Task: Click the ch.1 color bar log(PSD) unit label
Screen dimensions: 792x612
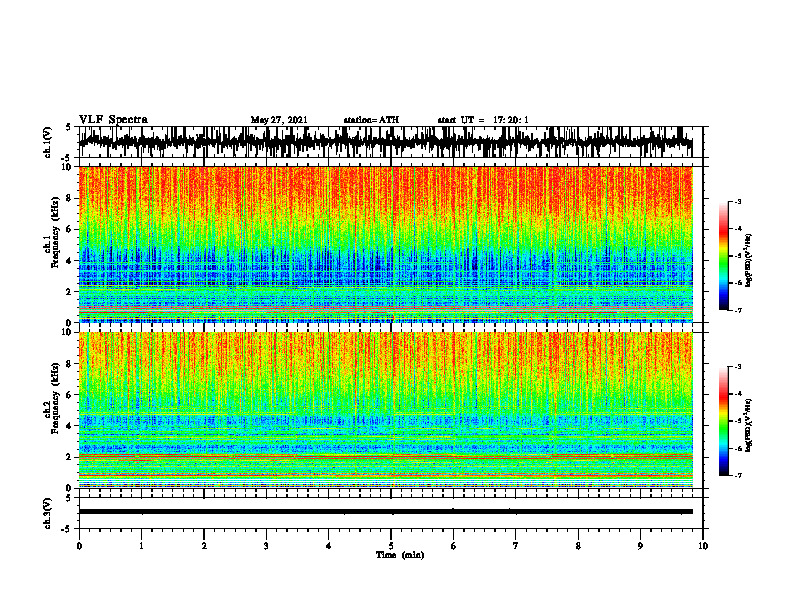Action: point(749,261)
